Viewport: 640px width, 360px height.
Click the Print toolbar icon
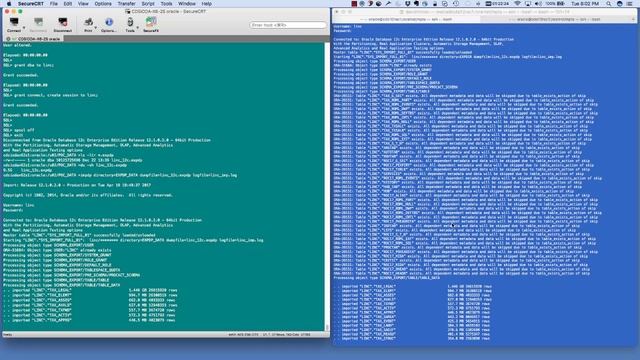coord(88,24)
